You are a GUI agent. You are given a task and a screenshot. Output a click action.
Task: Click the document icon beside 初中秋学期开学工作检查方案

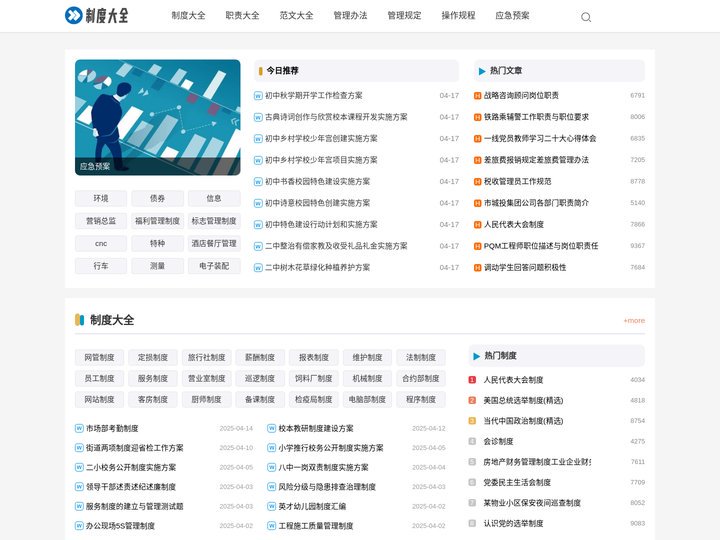pos(258,96)
